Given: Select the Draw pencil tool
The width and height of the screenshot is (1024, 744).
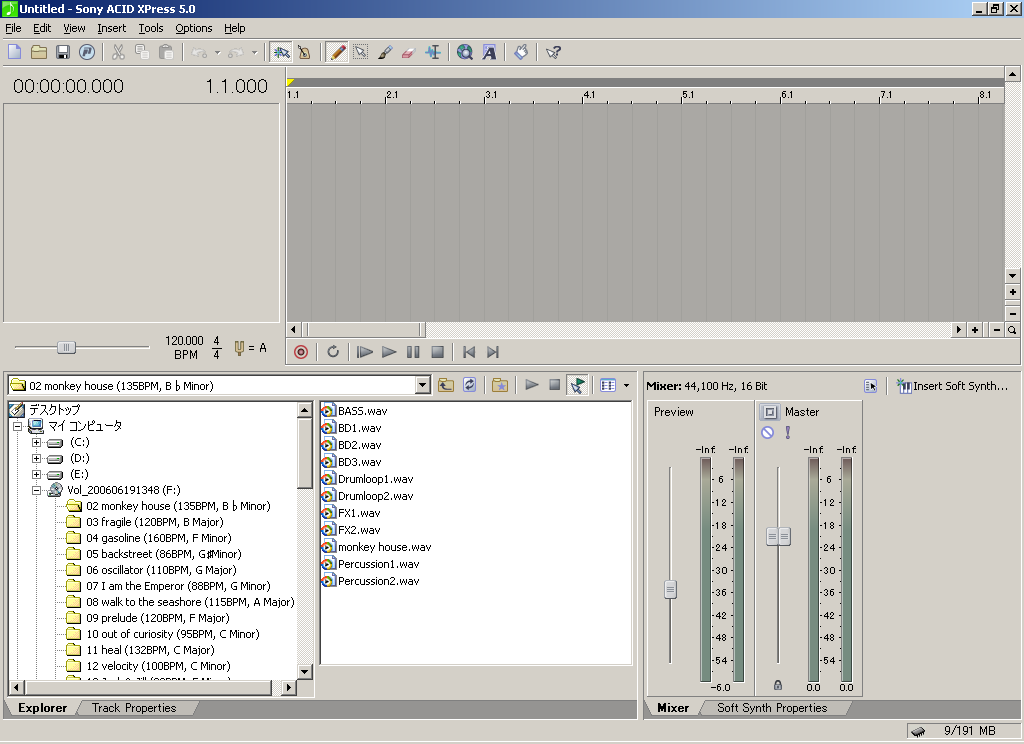Looking at the screenshot, I should [x=337, y=52].
